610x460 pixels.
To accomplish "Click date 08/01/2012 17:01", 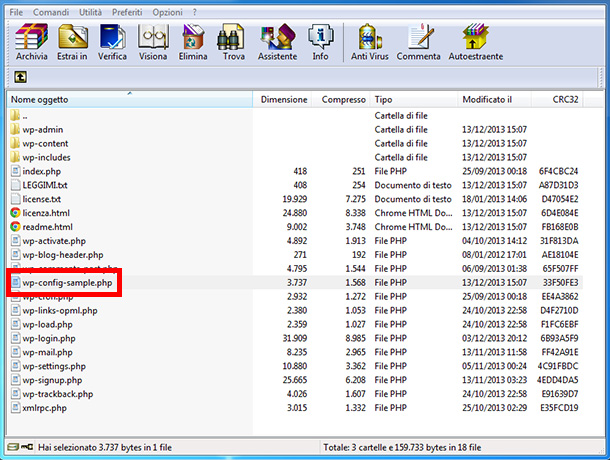I will pyautogui.click(x=494, y=255).
